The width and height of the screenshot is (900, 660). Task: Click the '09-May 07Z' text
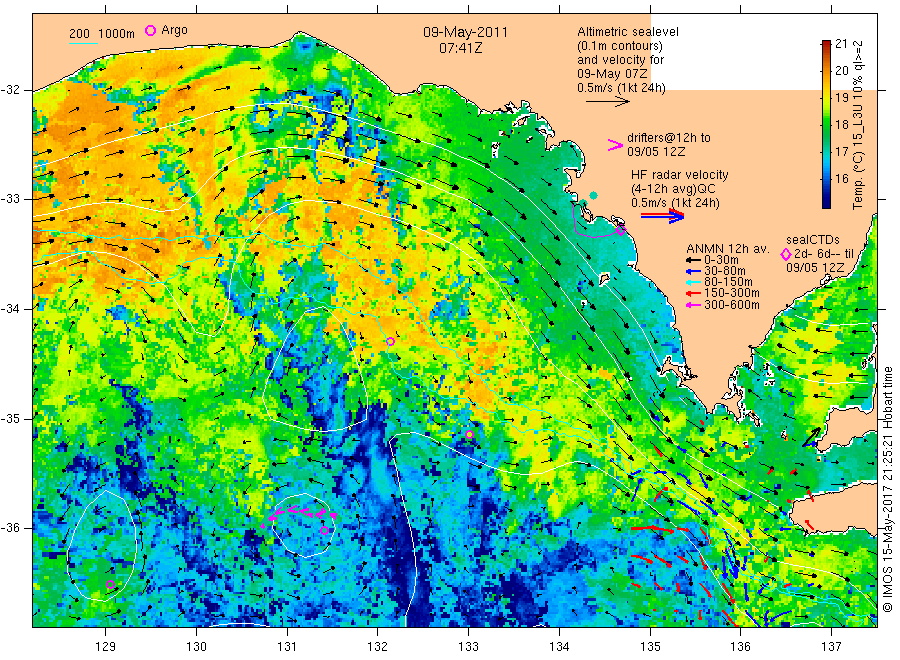(612, 73)
